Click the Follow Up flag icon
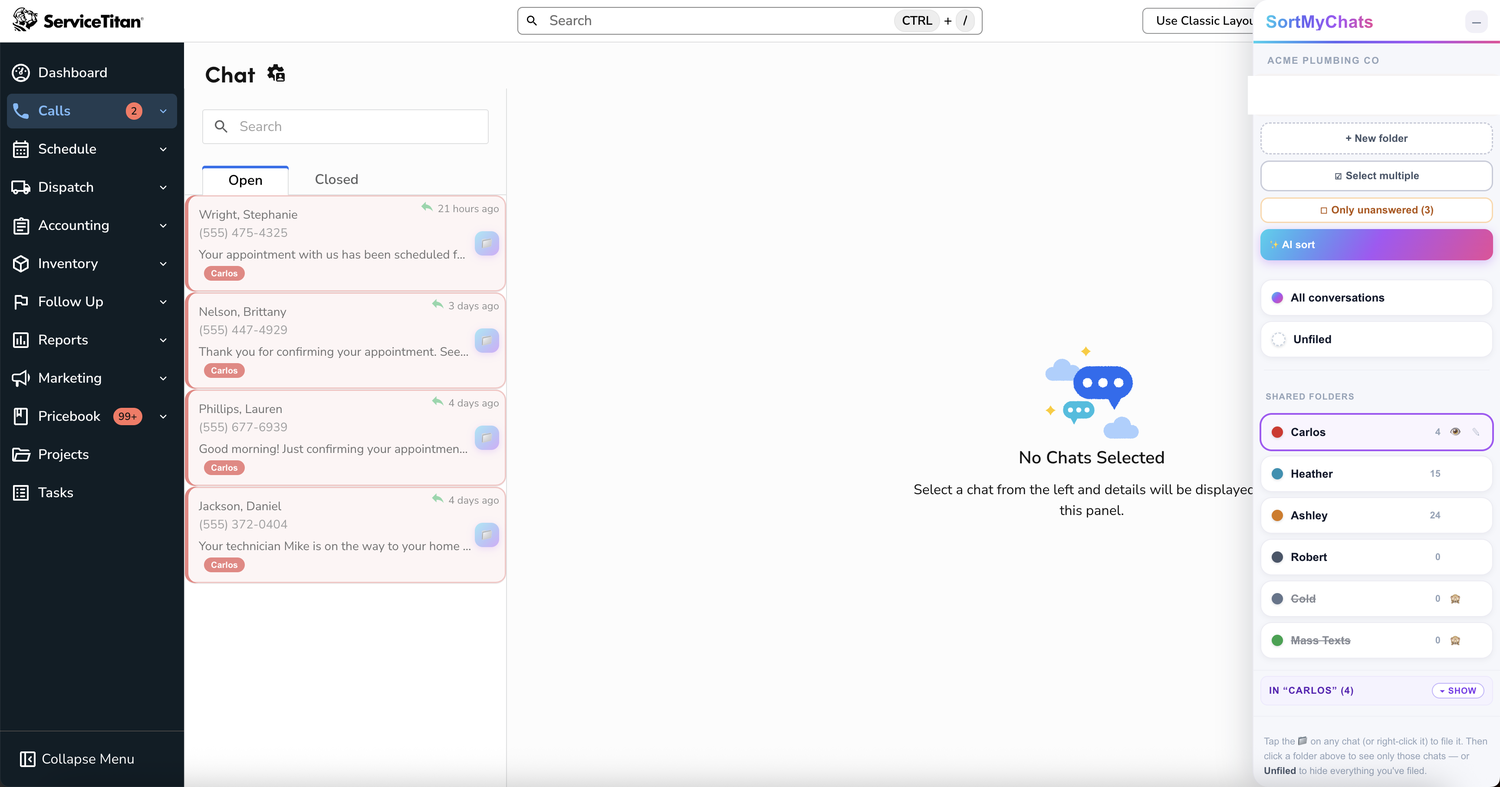 coord(21,302)
